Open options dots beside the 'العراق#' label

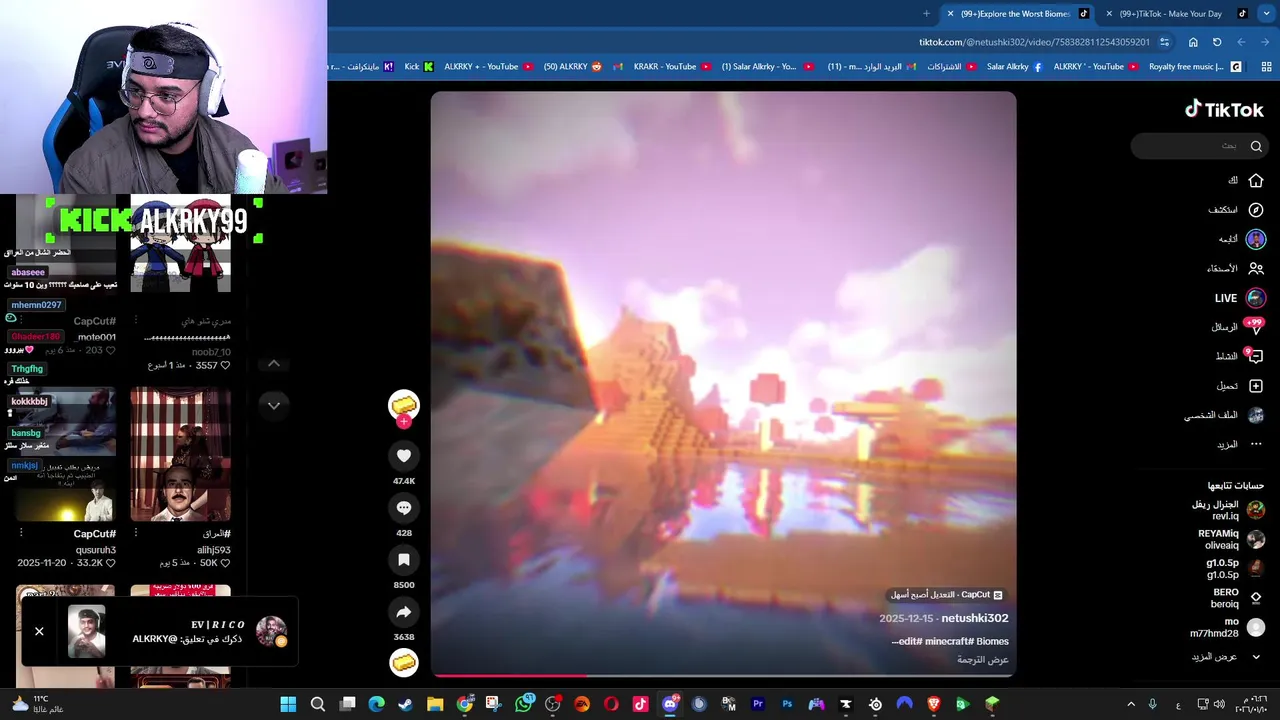pos(136,533)
